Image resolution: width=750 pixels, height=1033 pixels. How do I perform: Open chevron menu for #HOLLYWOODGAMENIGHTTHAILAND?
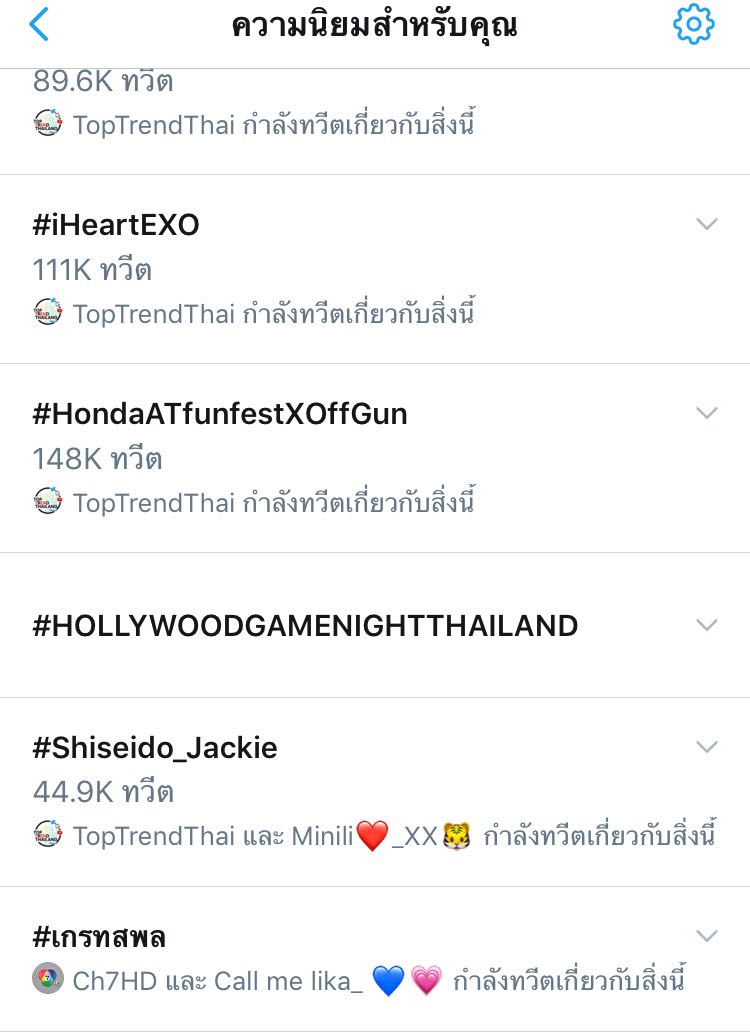(707, 625)
